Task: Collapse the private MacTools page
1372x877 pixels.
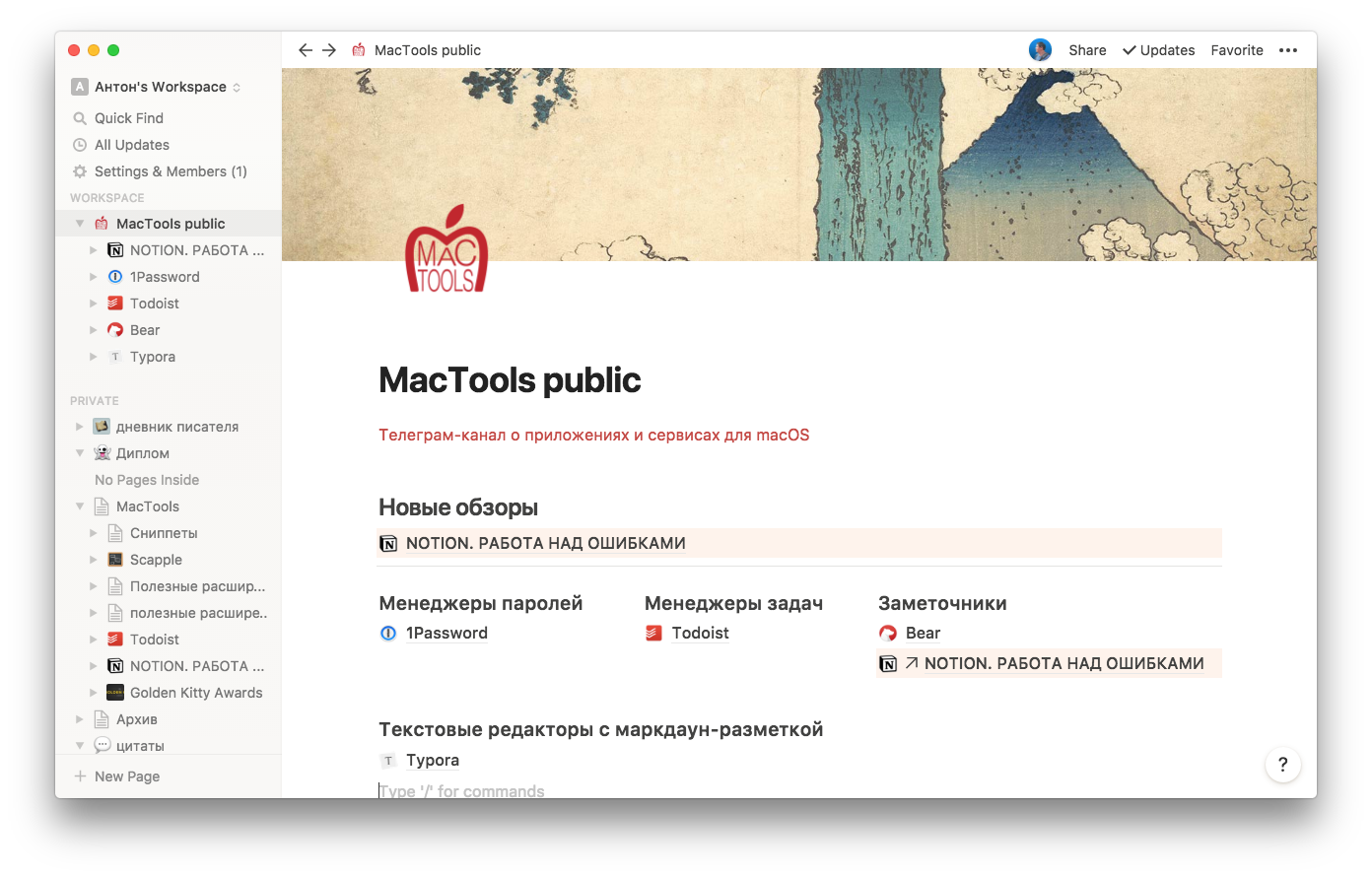Action: 80,506
